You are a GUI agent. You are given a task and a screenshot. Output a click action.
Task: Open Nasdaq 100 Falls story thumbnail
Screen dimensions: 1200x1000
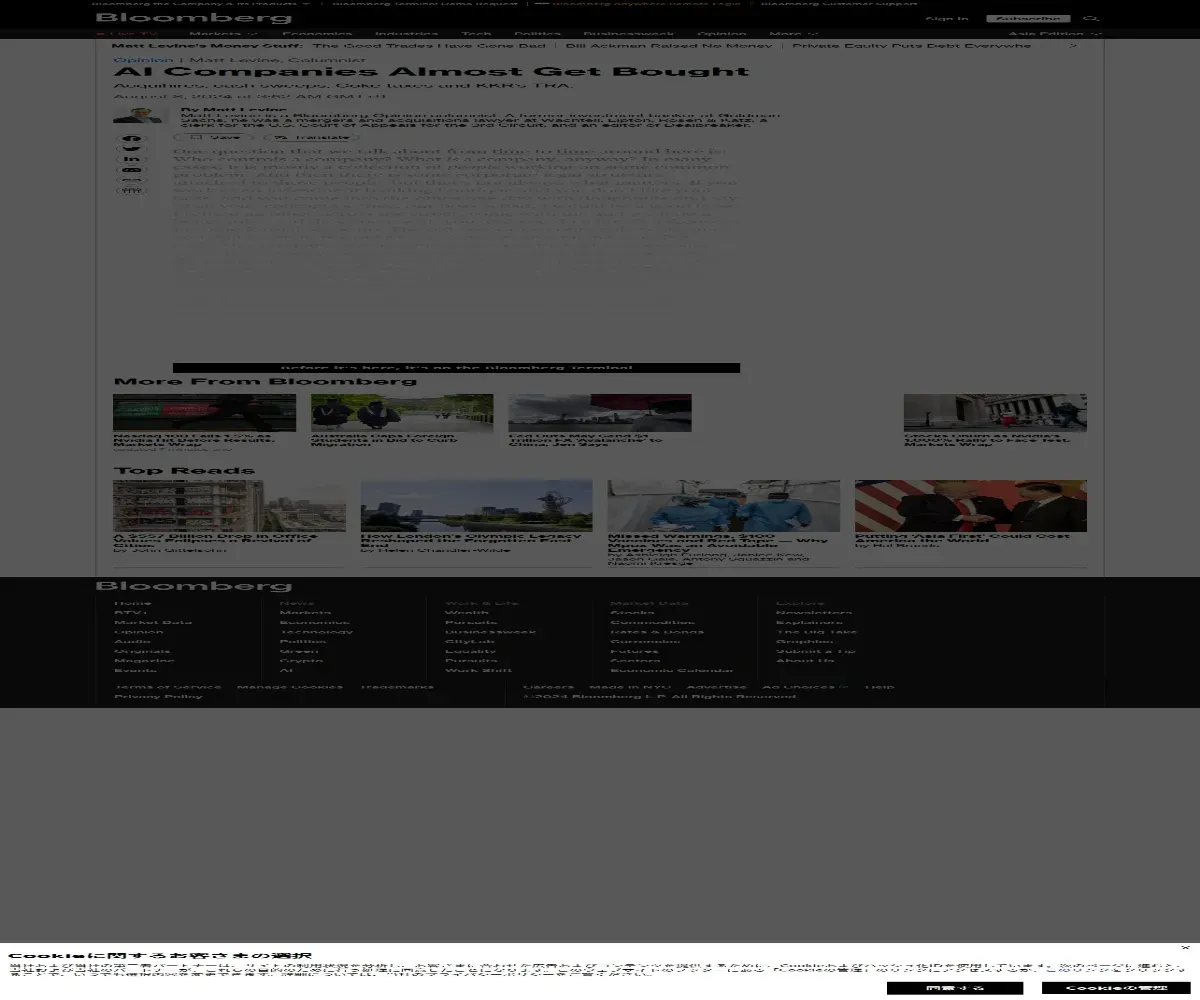tap(204, 412)
